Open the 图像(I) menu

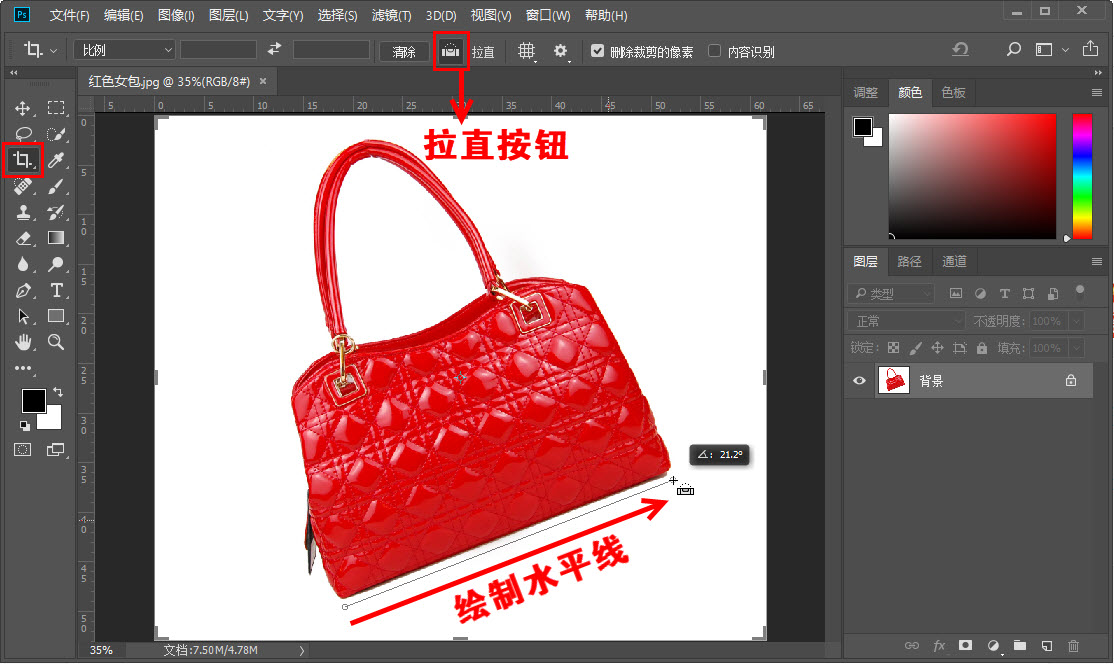pos(175,15)
